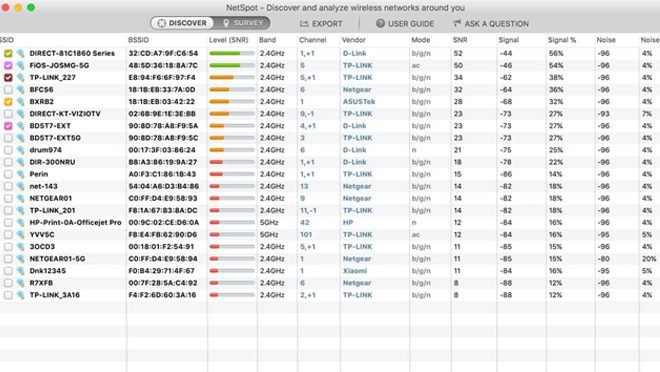
Task: Select the Xiaomi vendor cell
Action: click(x=355, y=271)
